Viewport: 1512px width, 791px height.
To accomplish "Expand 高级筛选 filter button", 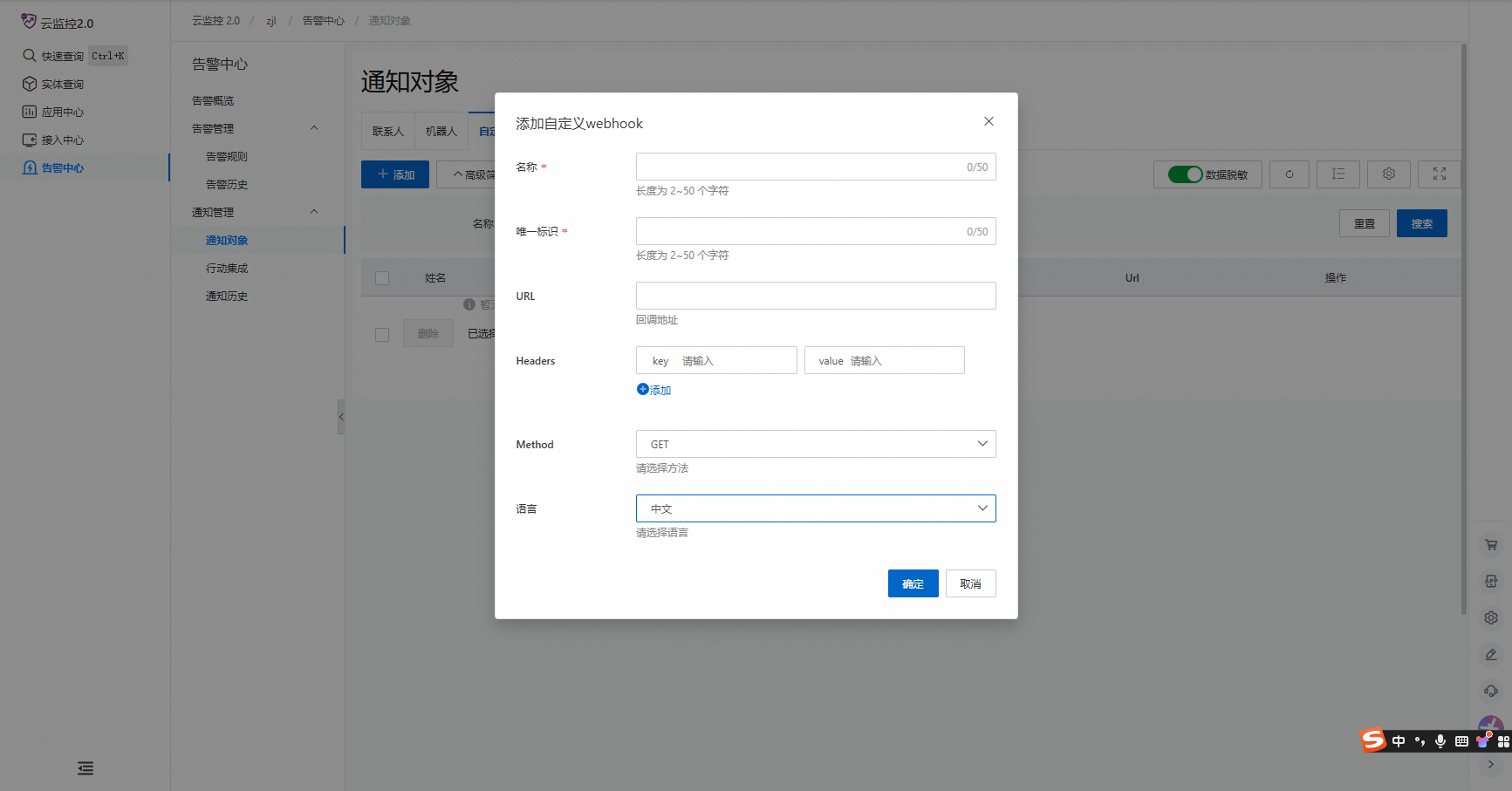I will tap(466, 174).
